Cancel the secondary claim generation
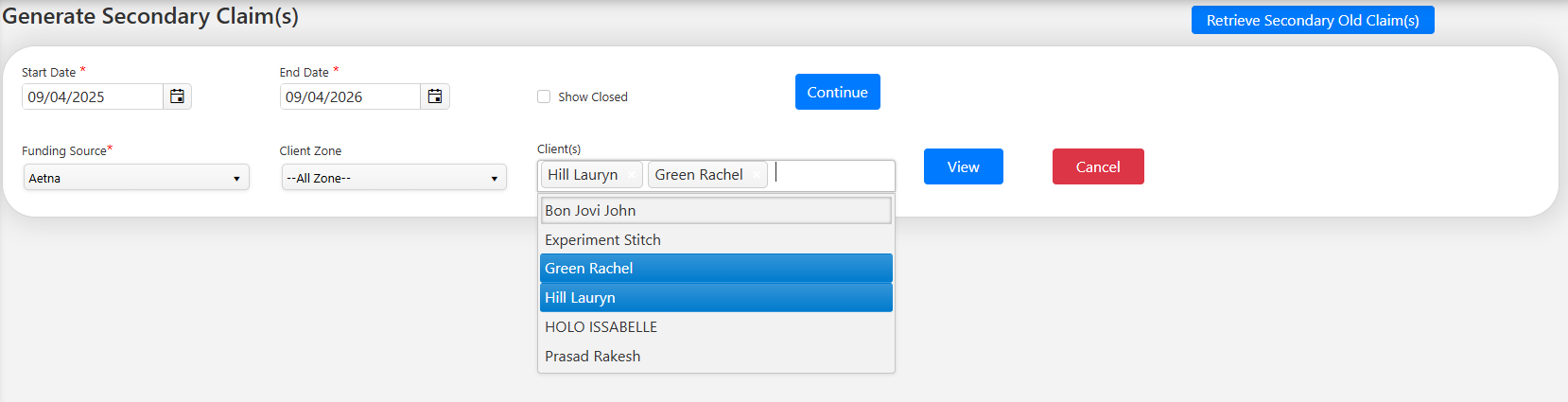This screenshot has height=402, width=1568. pos(1098,166)
